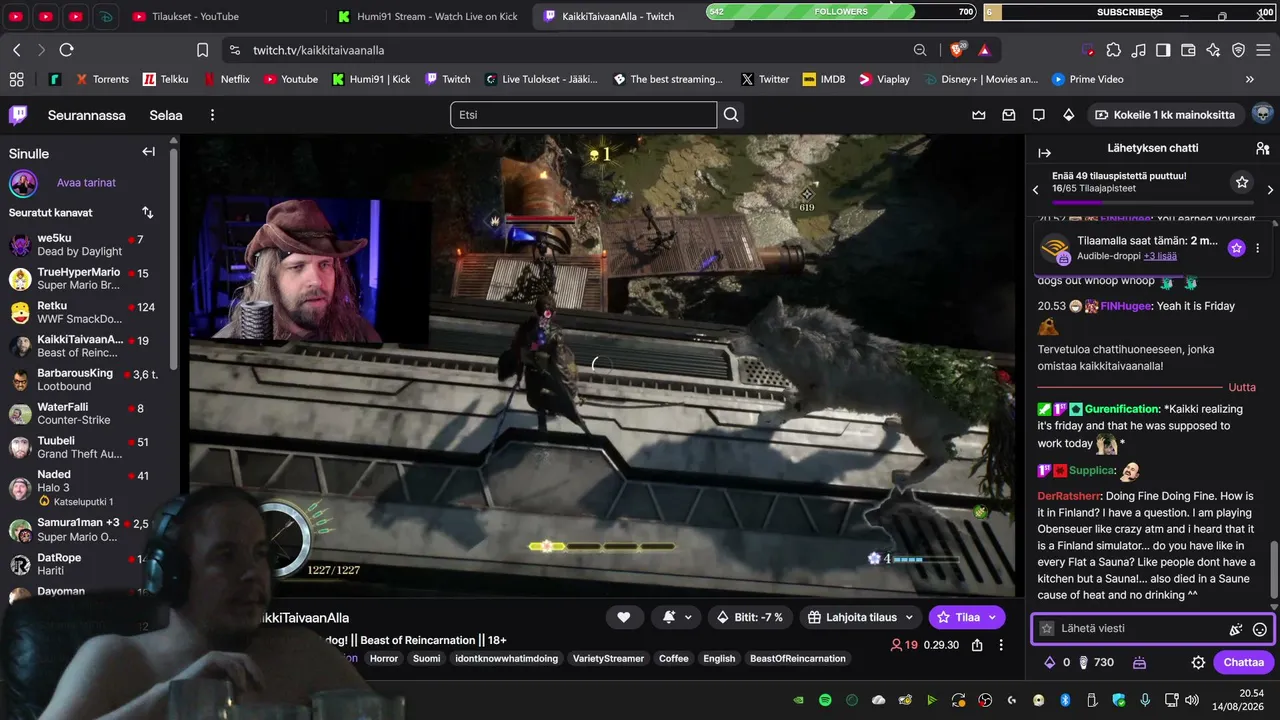
Task: Open notification bell dropdown for channel
Action: pos(675,617)
